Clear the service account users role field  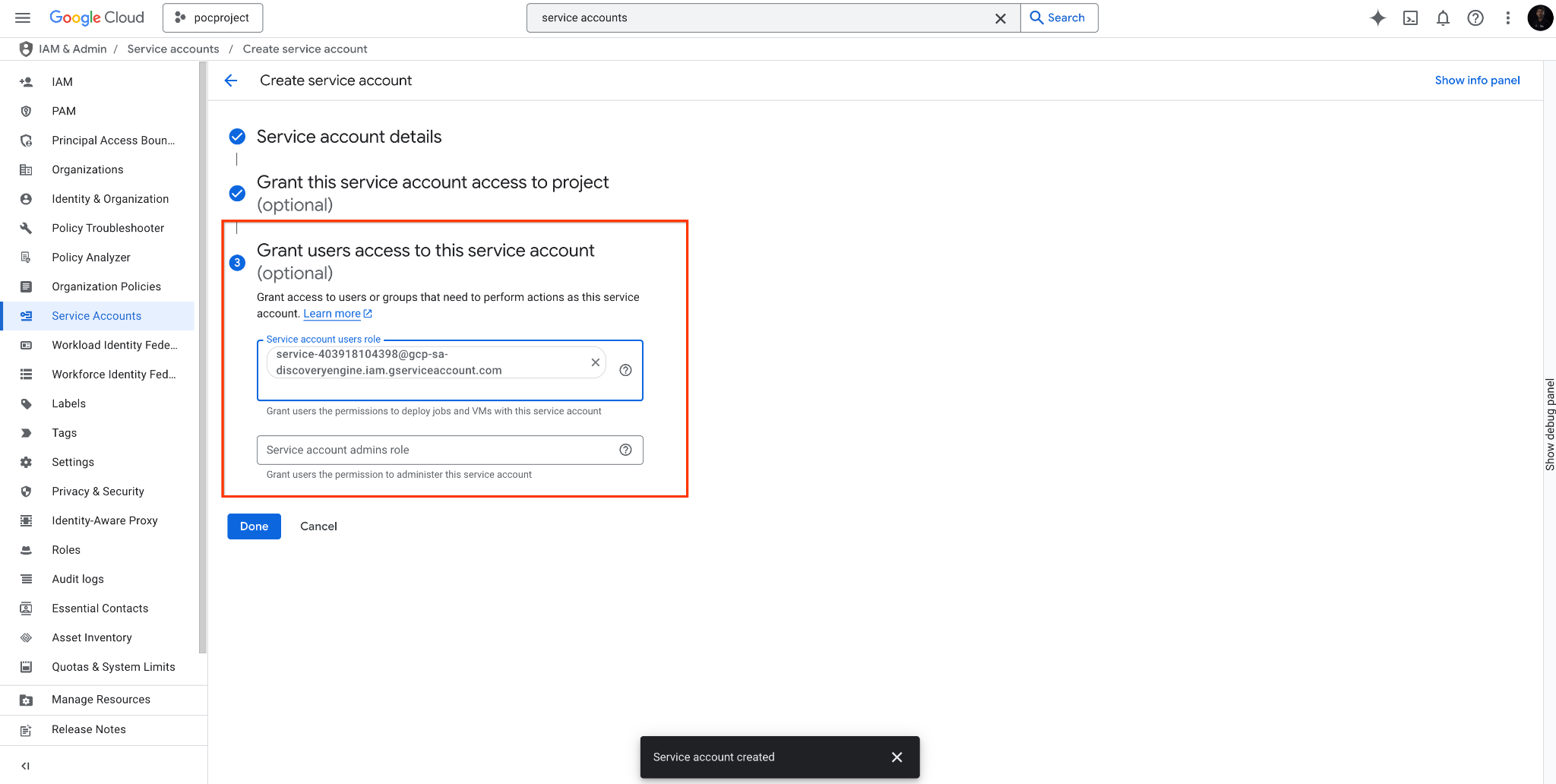(596, 362)
